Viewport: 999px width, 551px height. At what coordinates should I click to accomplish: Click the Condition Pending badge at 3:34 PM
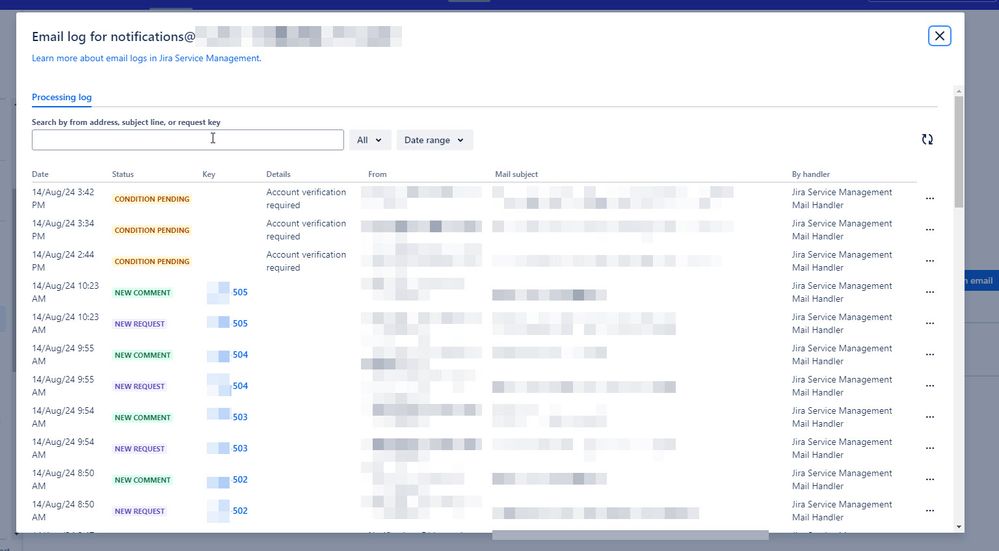point(152,230)
